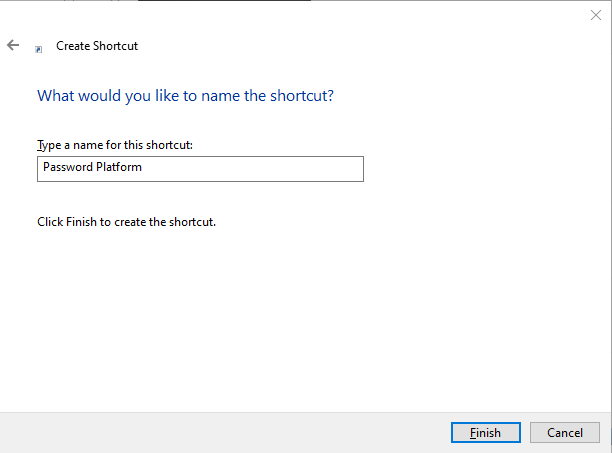
Task: Click the underlined 'F' on the Finish button
Action: point(472,432)
